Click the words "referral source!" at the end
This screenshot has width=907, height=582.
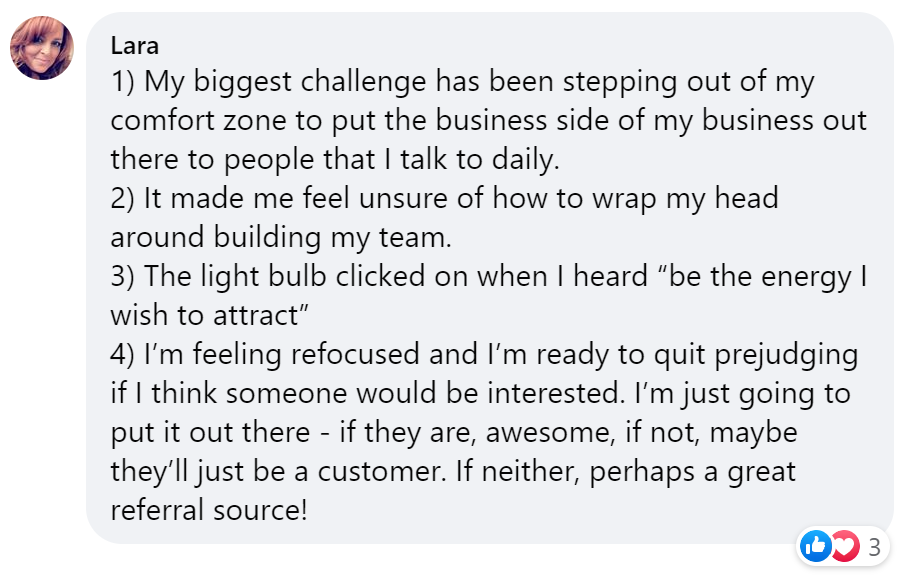209,510
